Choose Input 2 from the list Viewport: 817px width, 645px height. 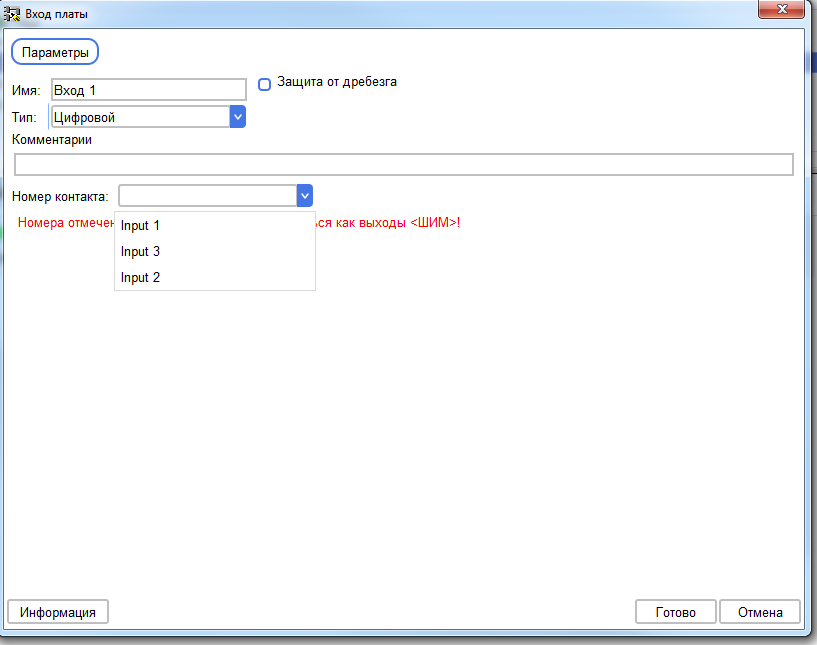click(x=215, y=278)
